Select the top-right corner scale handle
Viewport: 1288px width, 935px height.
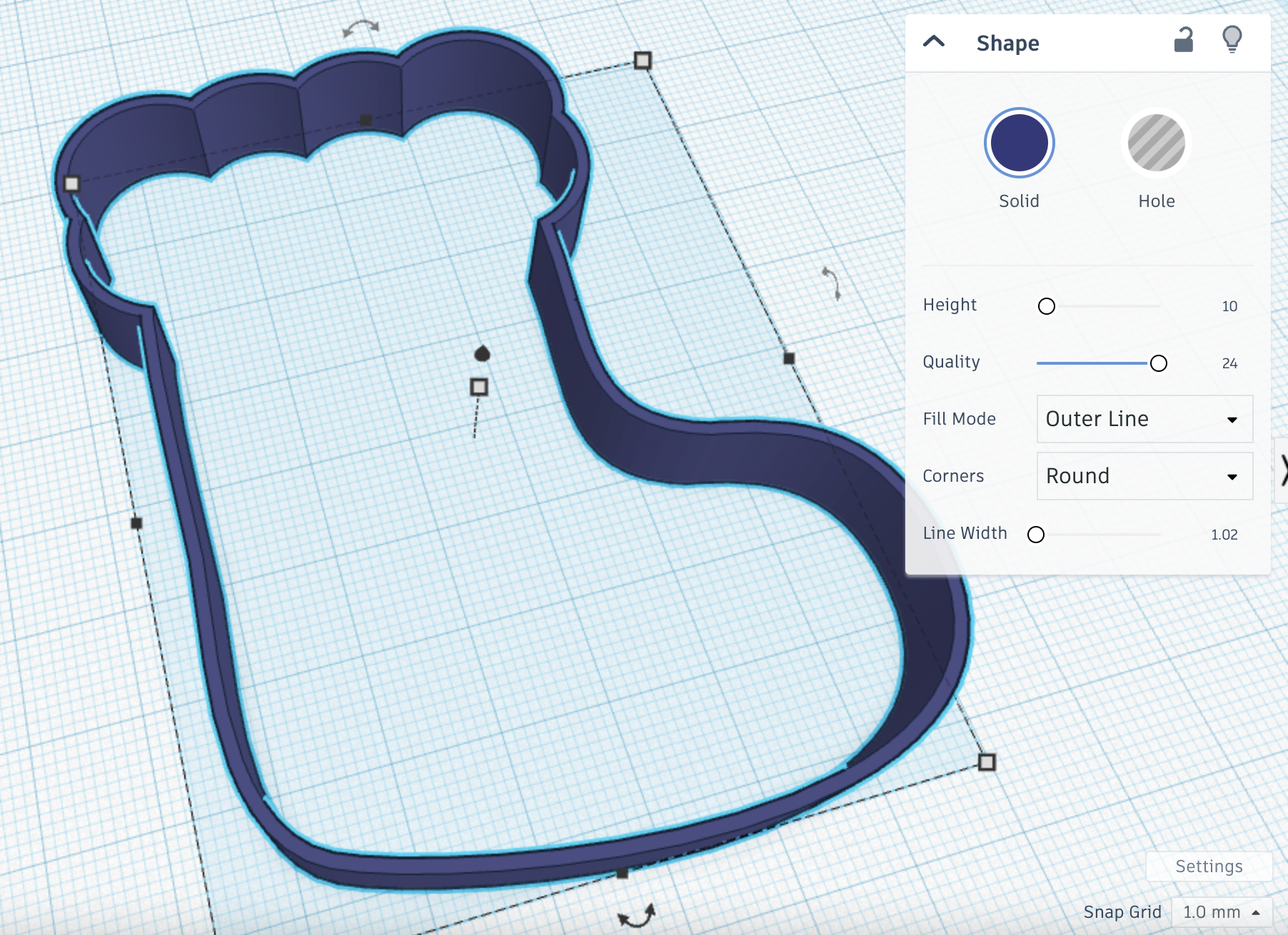point(643,61)
